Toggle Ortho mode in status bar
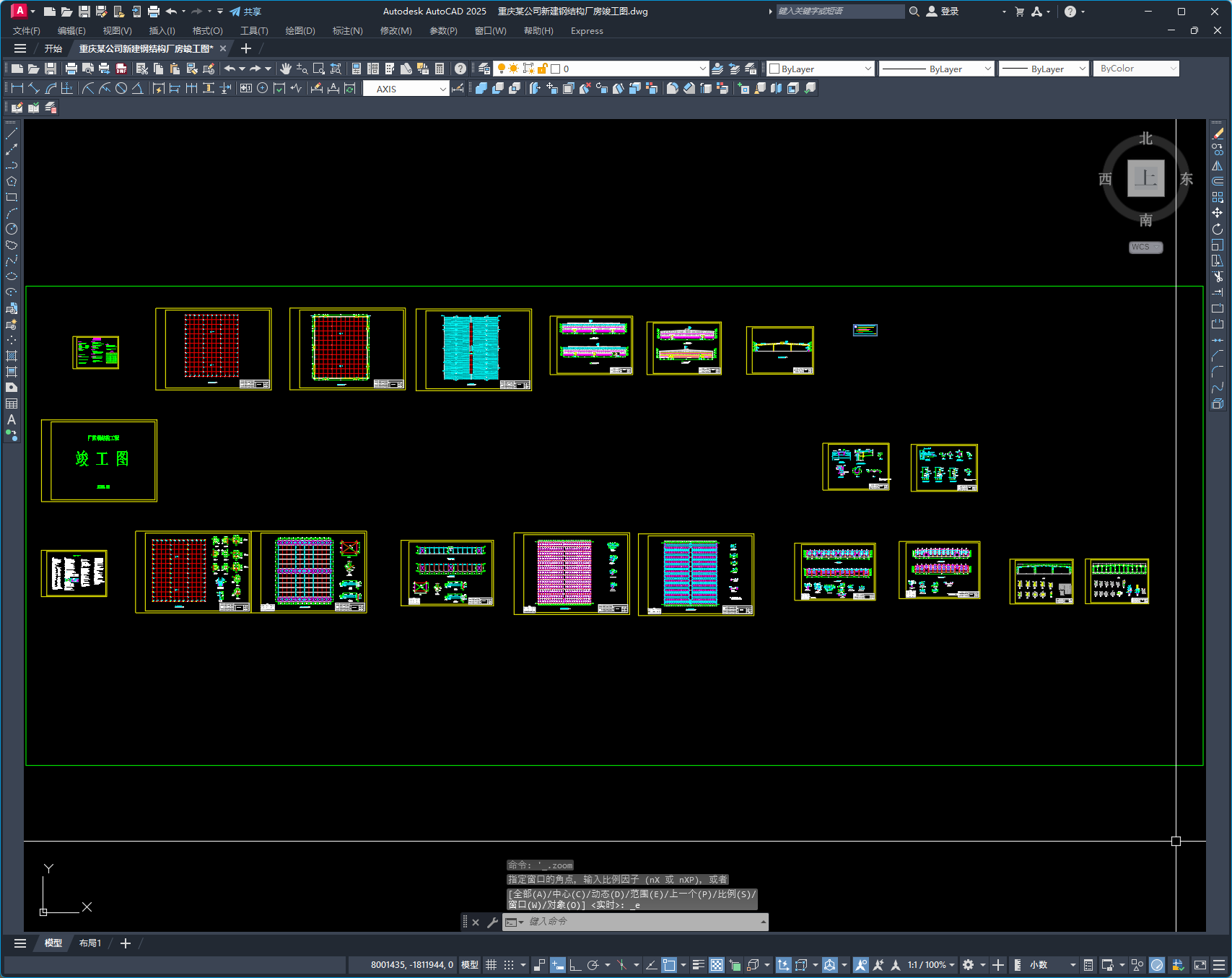This screenshot has width=1232, height=978. click(575, 965)
